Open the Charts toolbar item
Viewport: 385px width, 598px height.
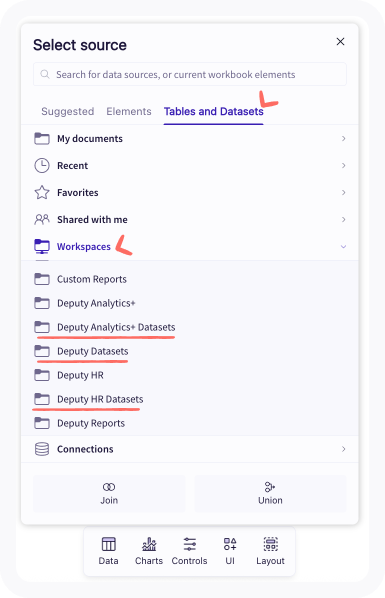tap(149, 551)
